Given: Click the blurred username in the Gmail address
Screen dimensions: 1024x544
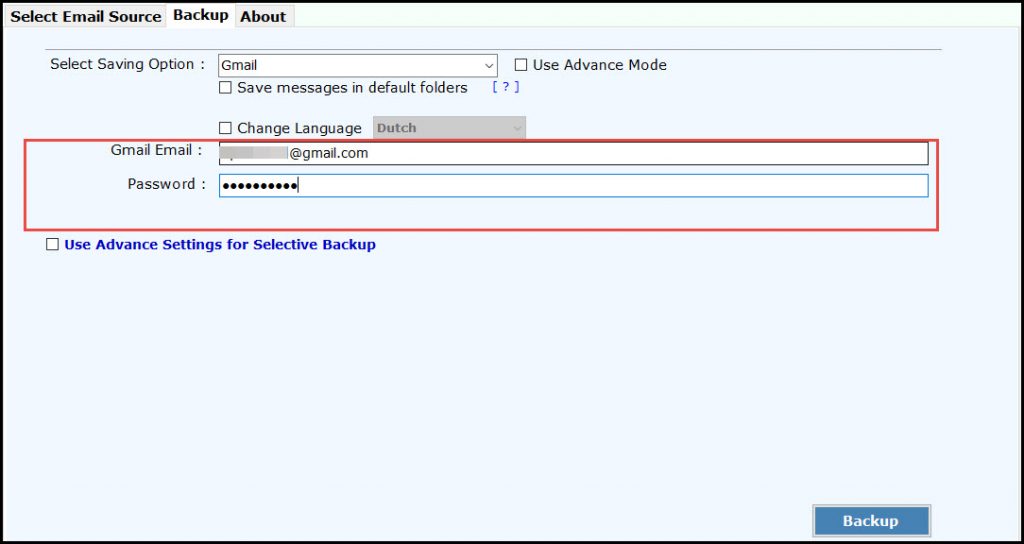Looking at the screenshot, I should tap(254, 153).
